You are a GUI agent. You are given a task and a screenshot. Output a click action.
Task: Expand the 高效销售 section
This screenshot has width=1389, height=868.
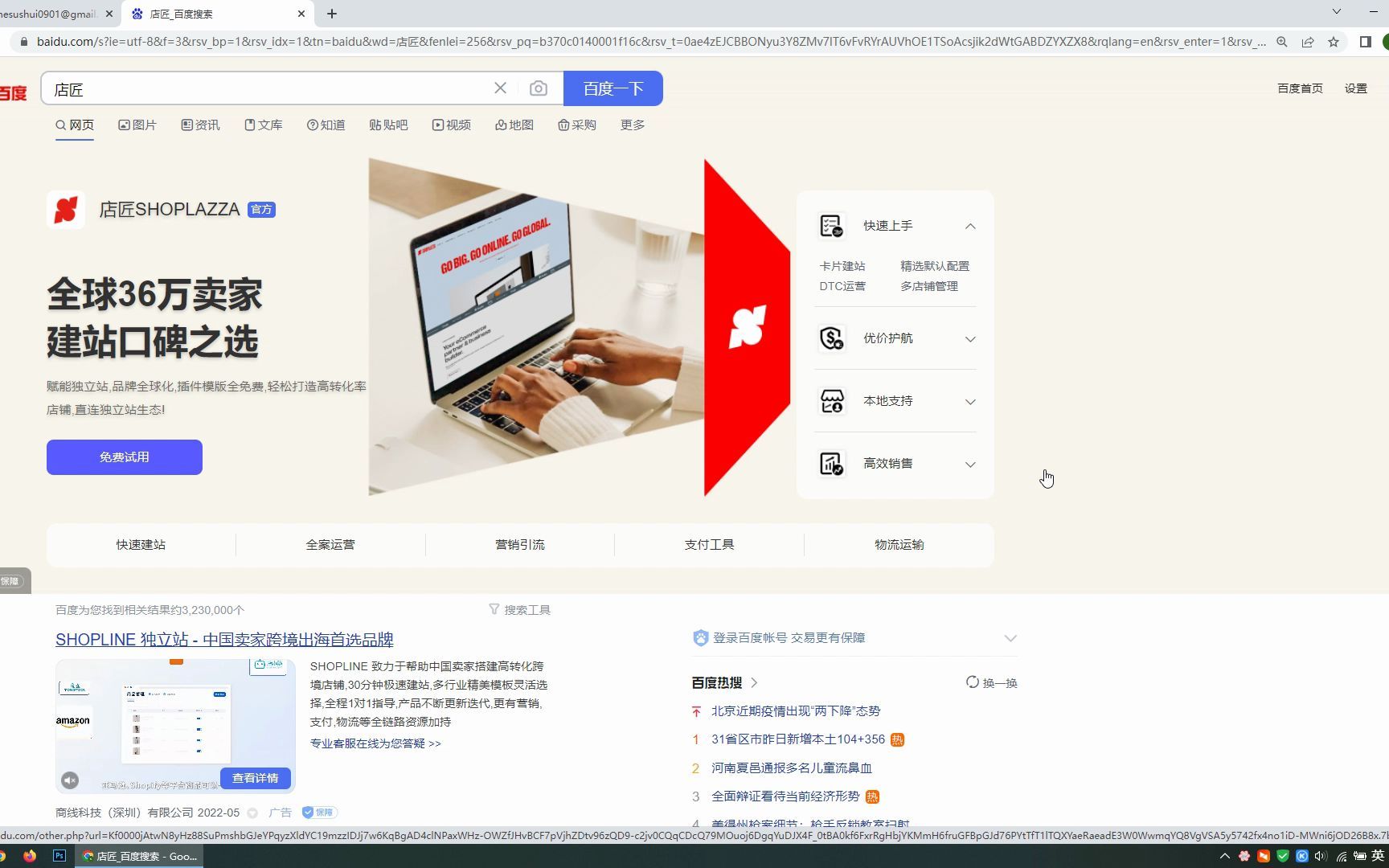point(970,464)
